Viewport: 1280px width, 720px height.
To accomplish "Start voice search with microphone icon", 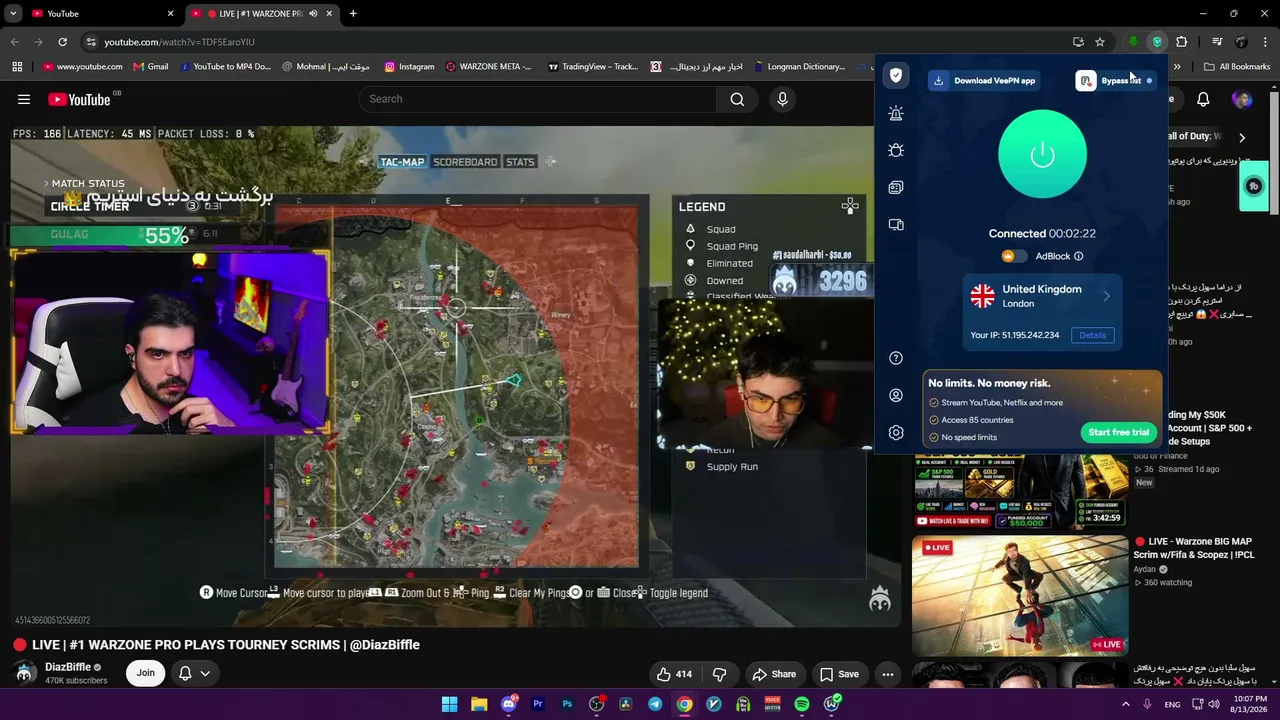I will pyautogui.click(x=783, y=99).
